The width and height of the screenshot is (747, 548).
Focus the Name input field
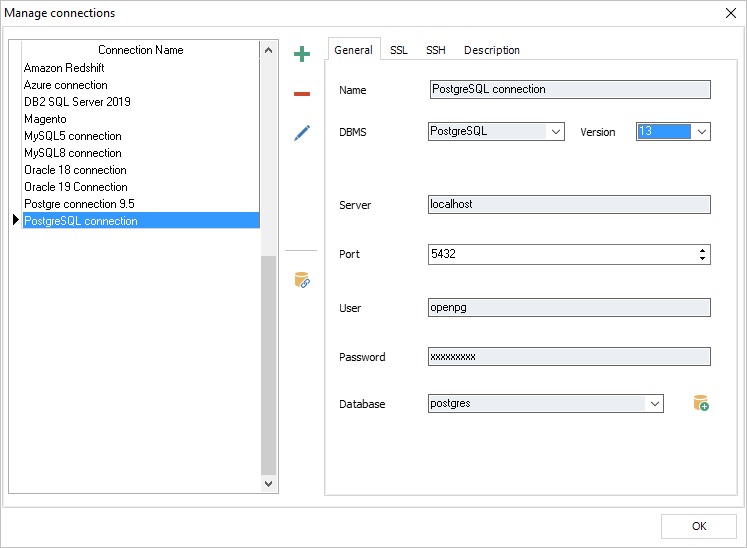570,90
